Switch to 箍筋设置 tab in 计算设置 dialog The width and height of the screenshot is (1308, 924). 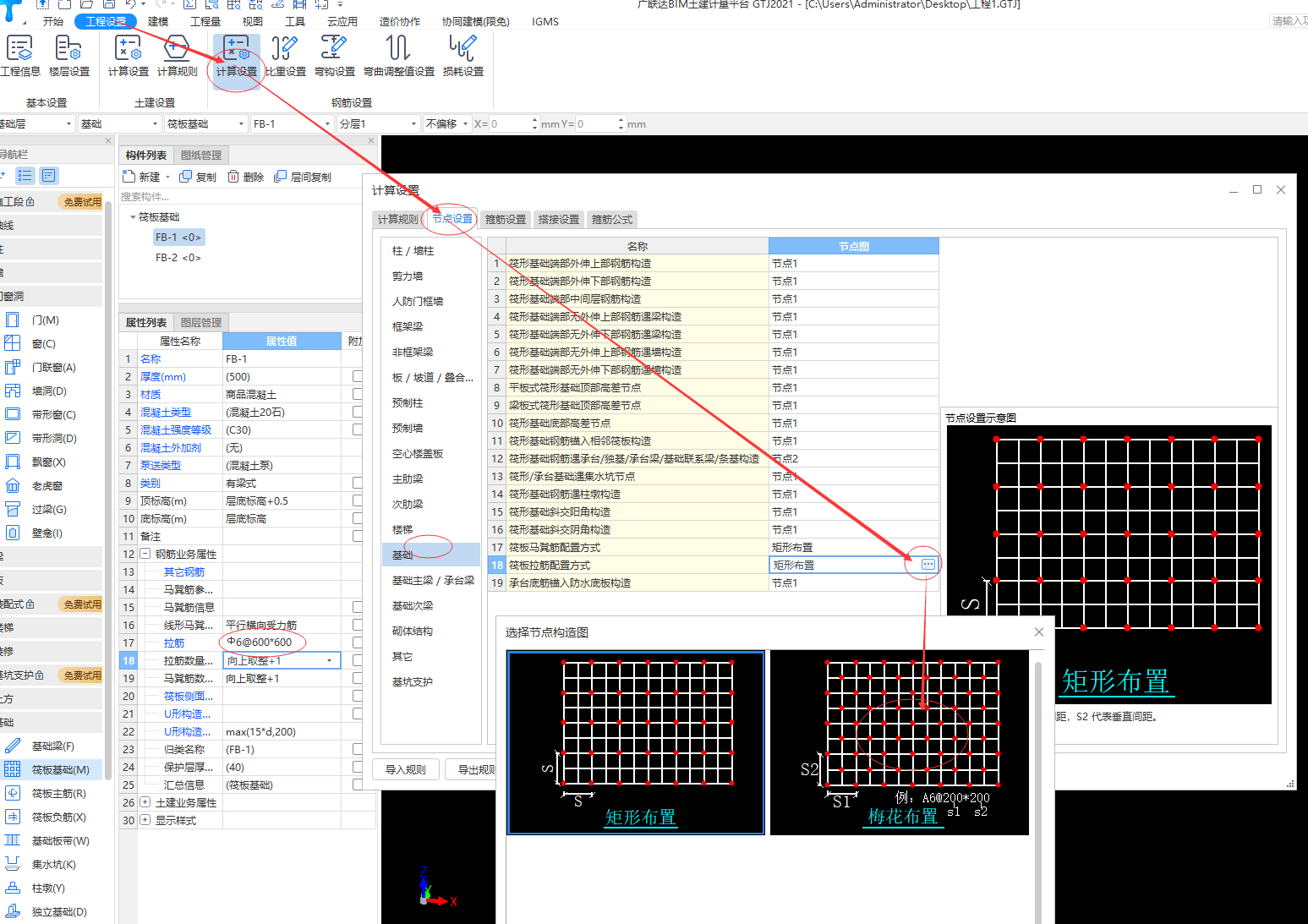(506, 220)
